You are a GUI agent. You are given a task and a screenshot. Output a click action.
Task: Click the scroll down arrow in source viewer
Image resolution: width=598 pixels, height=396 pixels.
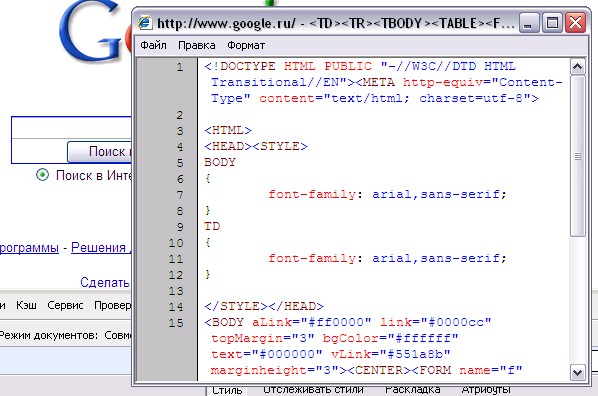577,372
